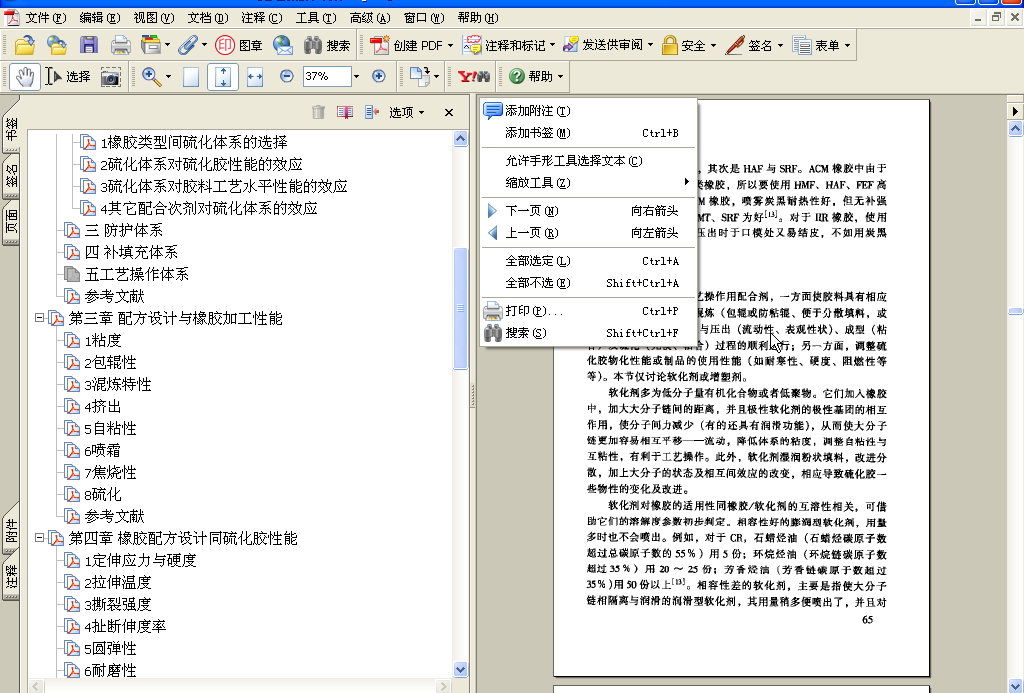Click the Print icon in toolbar
Viewport: 1024px width, 693px height.
(120, 45)
